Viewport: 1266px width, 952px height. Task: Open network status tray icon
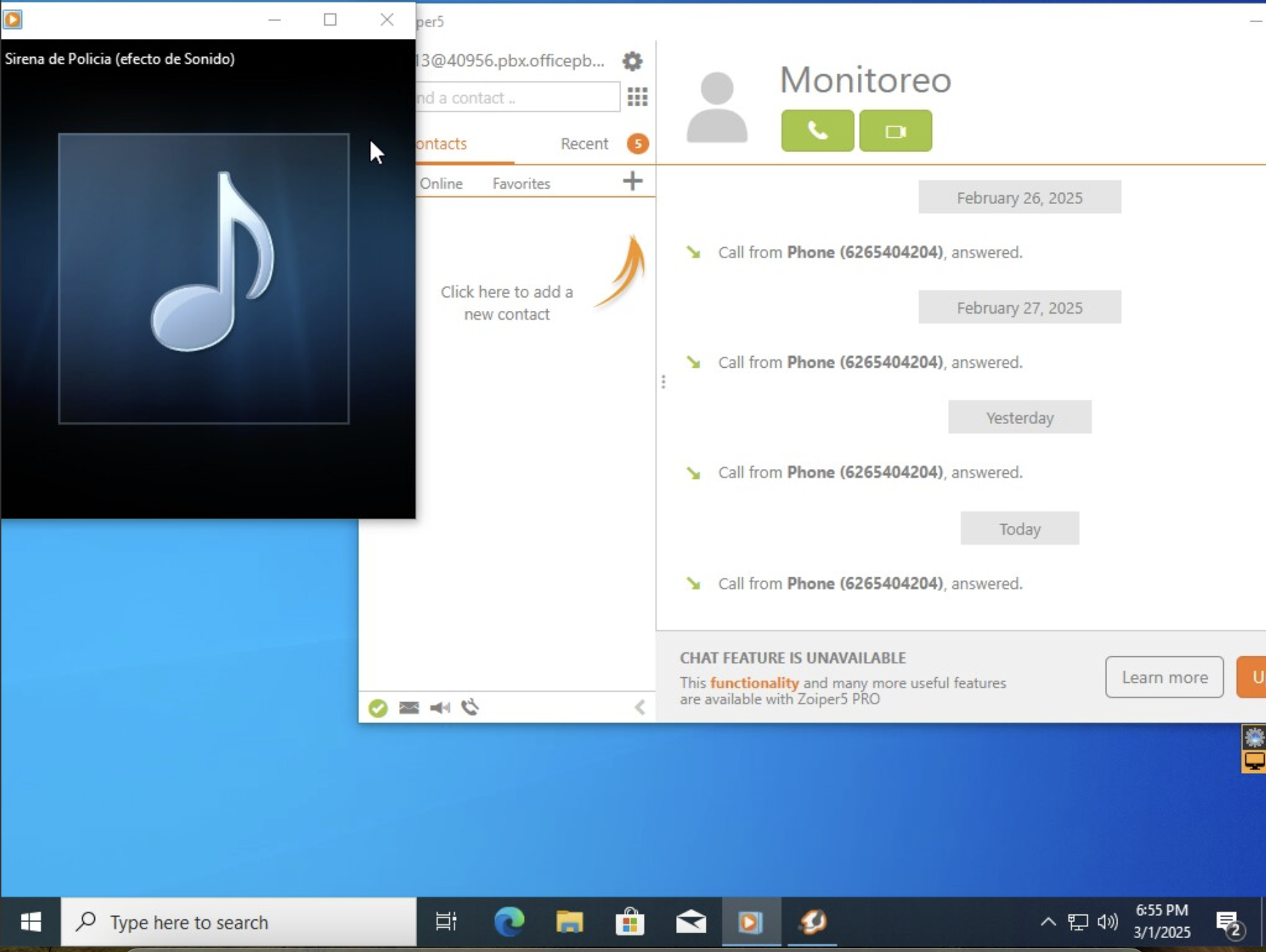point(1078,921)
